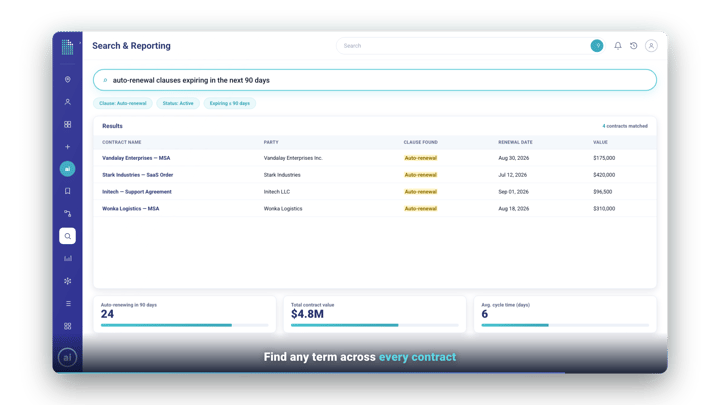Click Auto-renewal tag in Vandalay row
This screenshot has height=405, width=720.
(x=421, y=158)
